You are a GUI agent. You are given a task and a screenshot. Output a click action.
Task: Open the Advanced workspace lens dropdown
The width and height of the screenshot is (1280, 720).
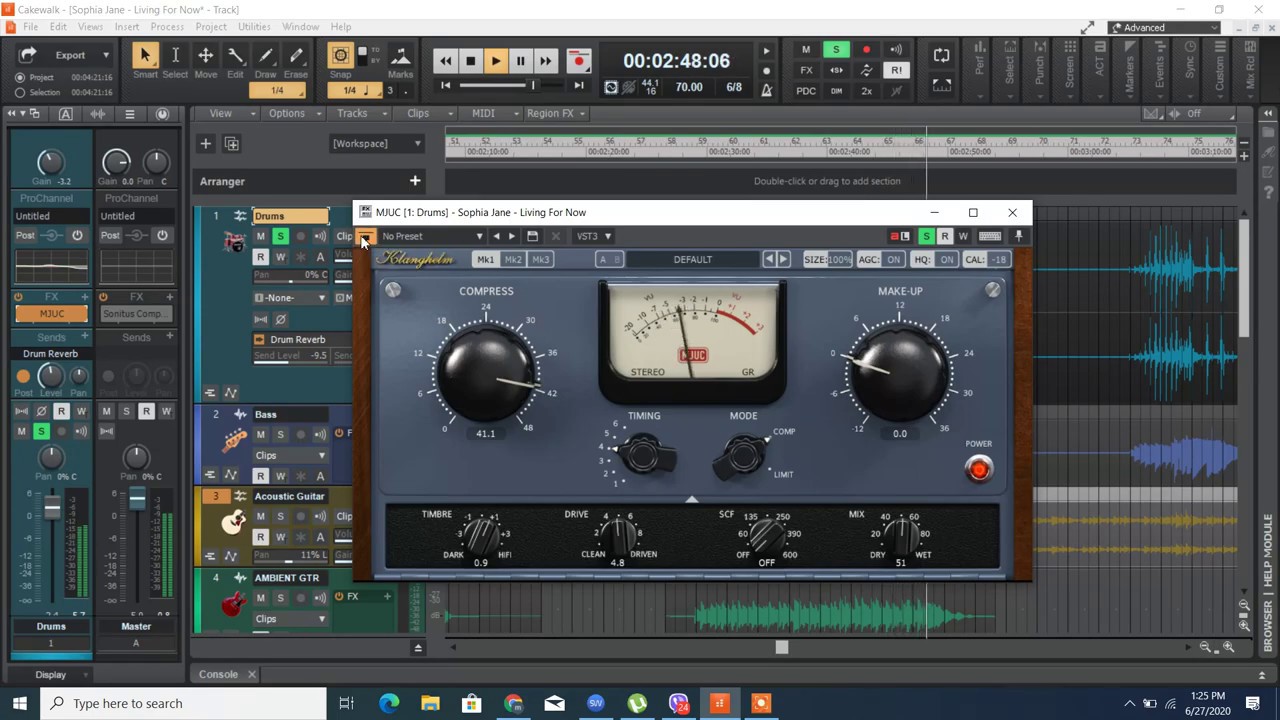click(1164, 28)
